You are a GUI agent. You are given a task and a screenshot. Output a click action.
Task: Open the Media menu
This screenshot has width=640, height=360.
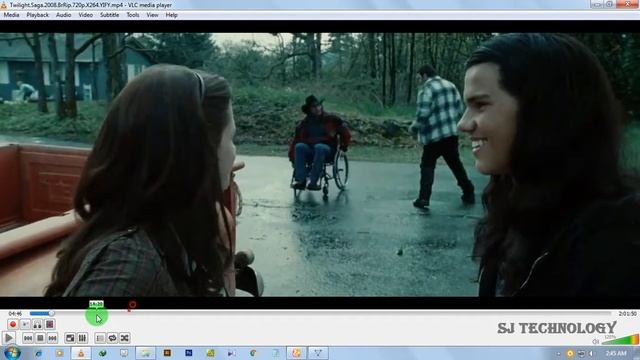point(11,15)
